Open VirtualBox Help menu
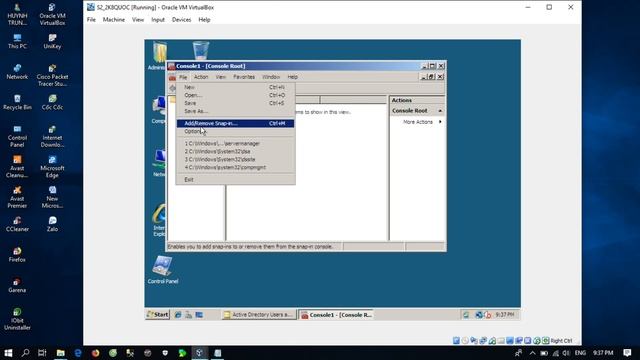This screenshot has width=640, height=360. 204,20
